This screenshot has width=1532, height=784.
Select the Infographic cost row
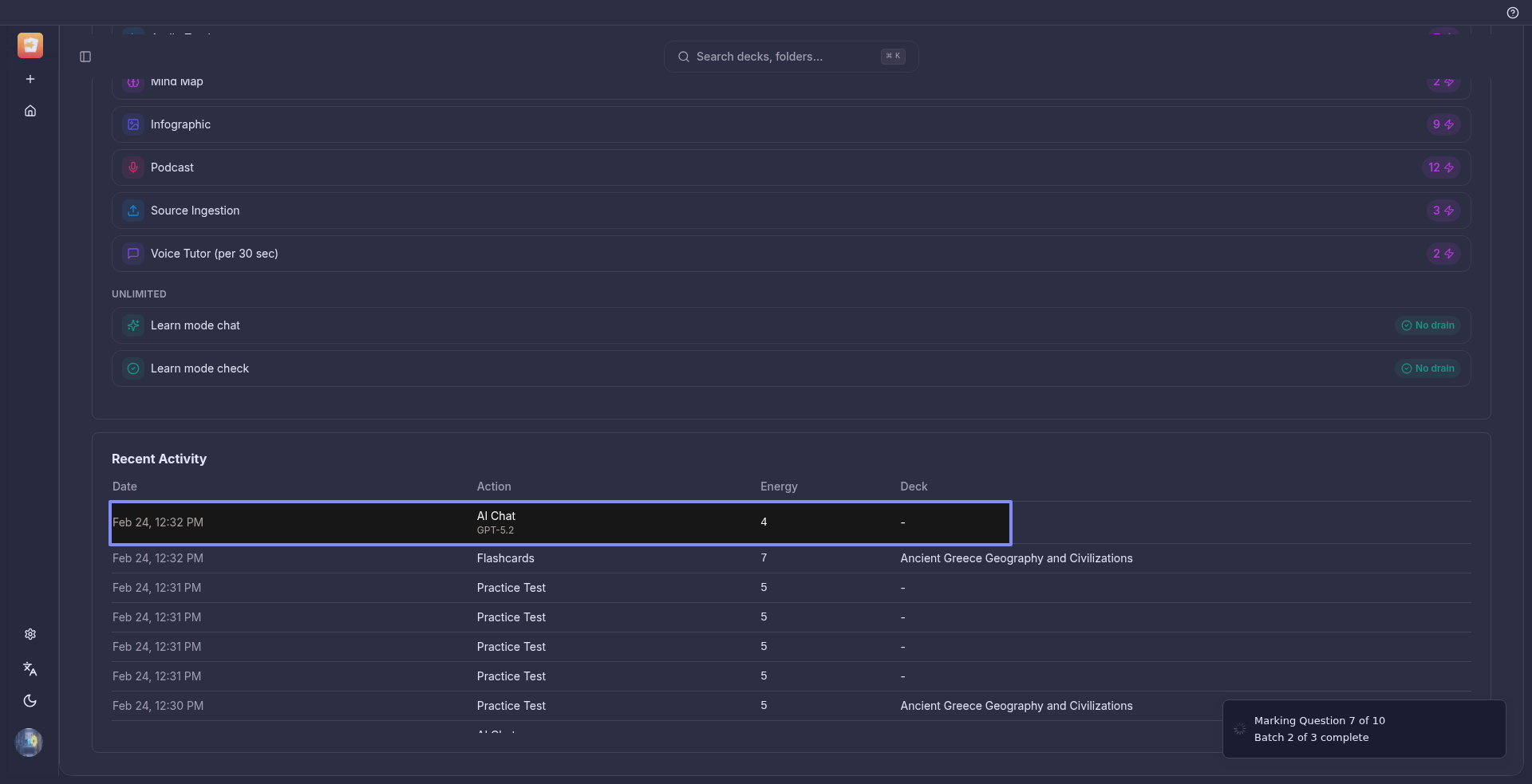(x=790, y=124)
